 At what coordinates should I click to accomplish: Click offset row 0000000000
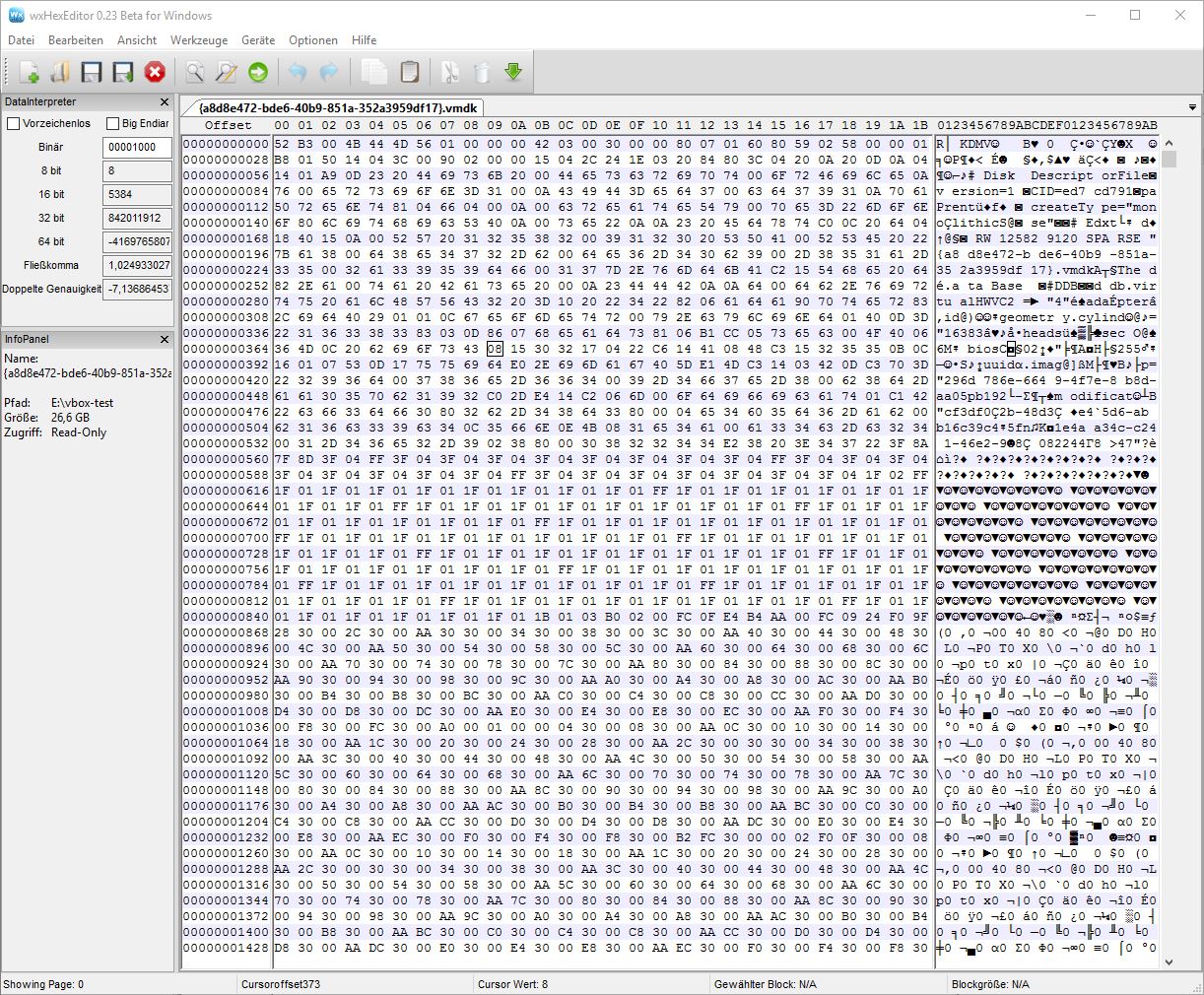226,144
